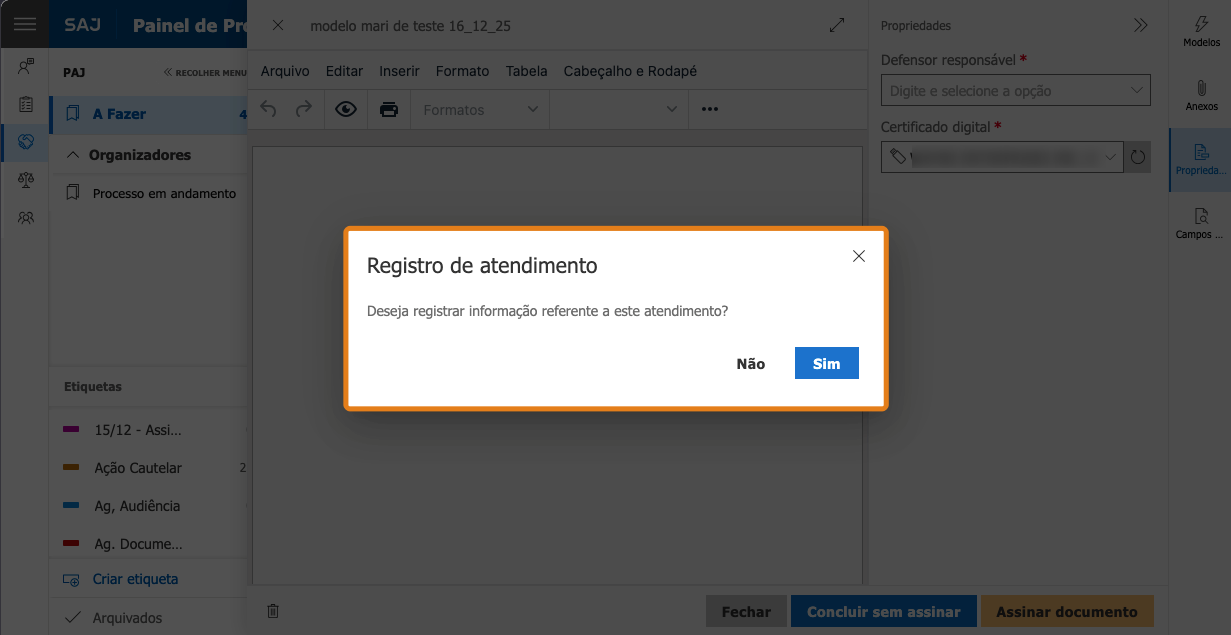Choose Não in the Registro de atendimento dialog
The width and height of the screenshot is (1231, 635).
[x=750, y=364]
